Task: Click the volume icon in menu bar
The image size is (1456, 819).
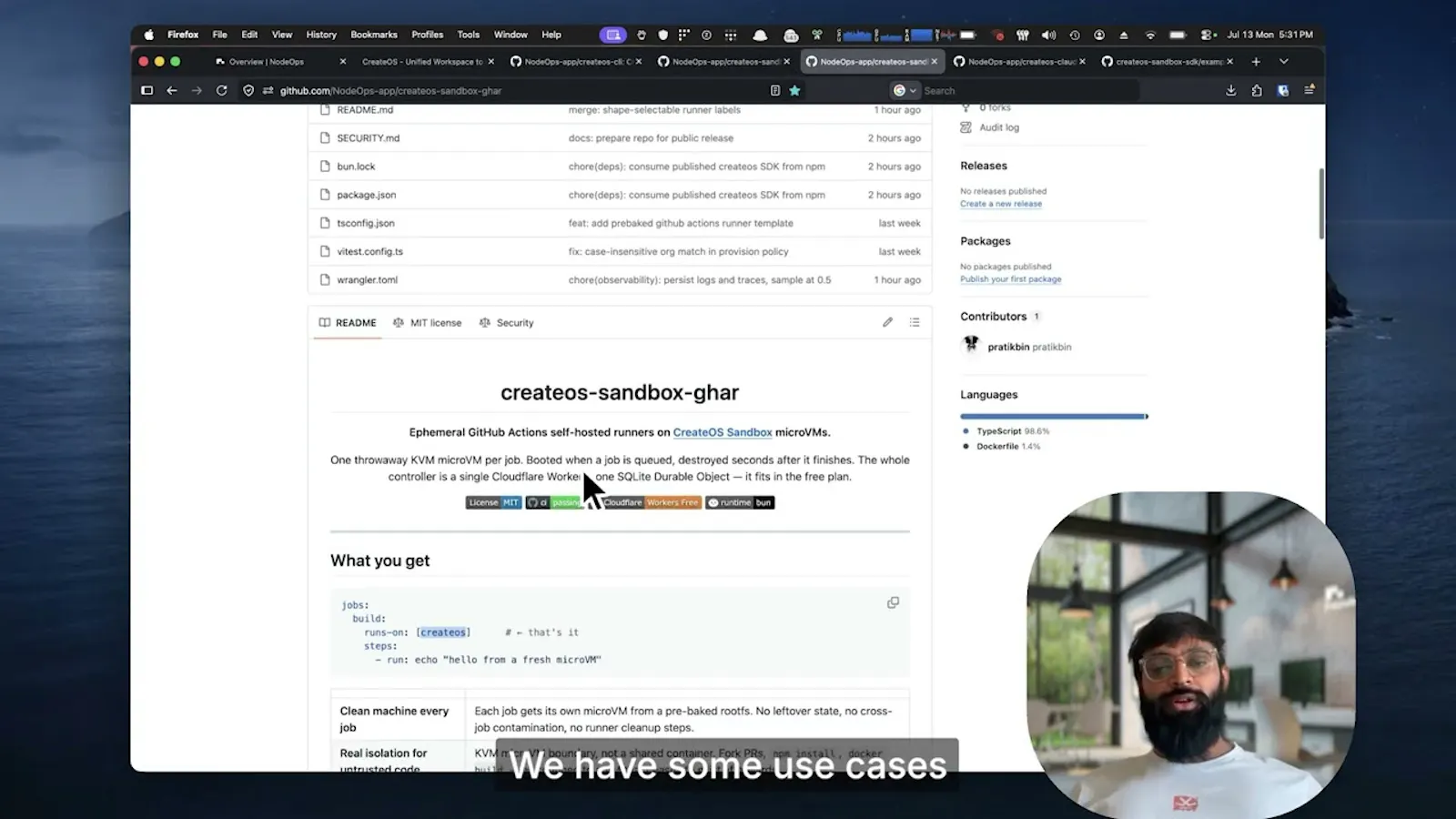Action: tap(1048, 35)
